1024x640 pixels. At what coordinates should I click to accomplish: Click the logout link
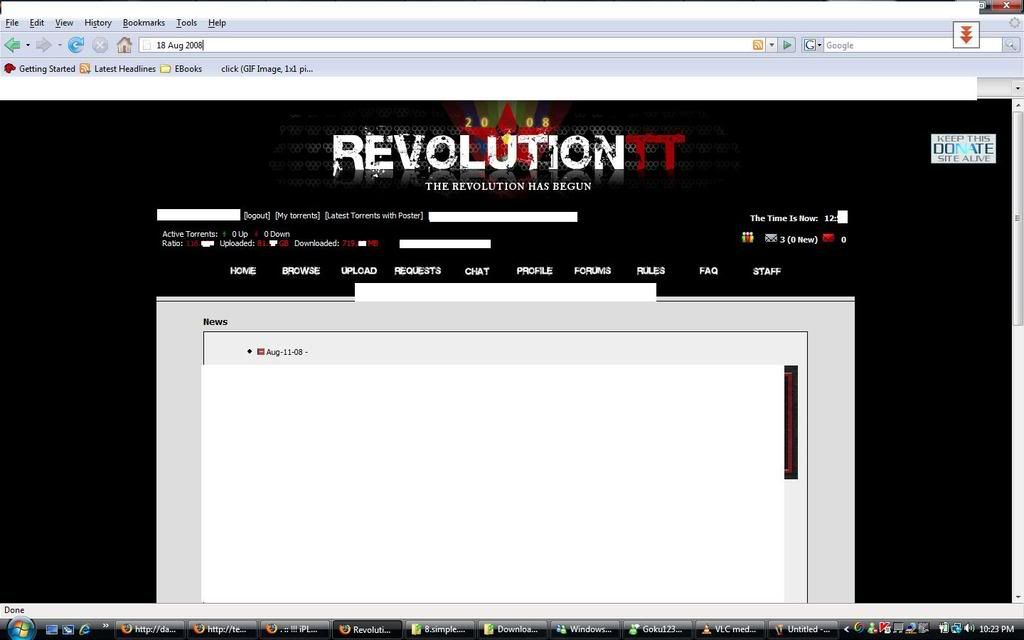click(257, 216)
